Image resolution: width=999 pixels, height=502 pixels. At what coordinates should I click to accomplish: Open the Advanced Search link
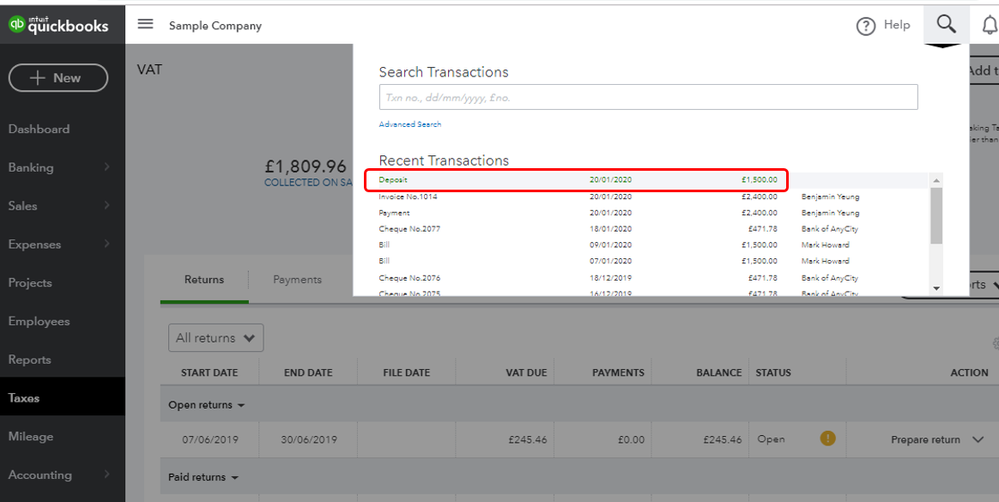coord(410,124)
